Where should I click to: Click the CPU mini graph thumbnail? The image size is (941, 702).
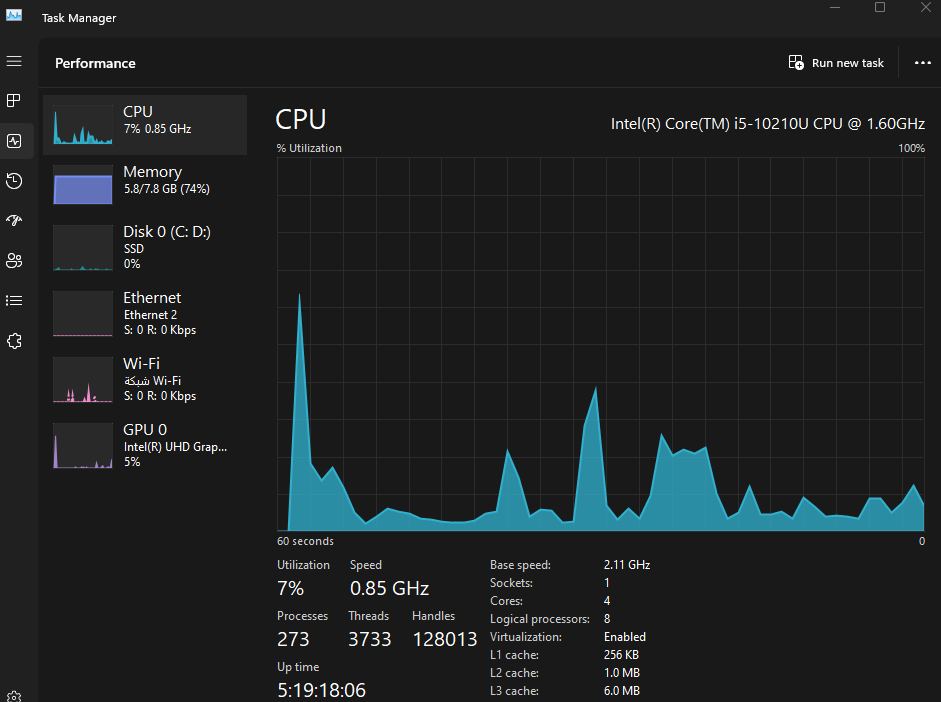click(83, 125)
